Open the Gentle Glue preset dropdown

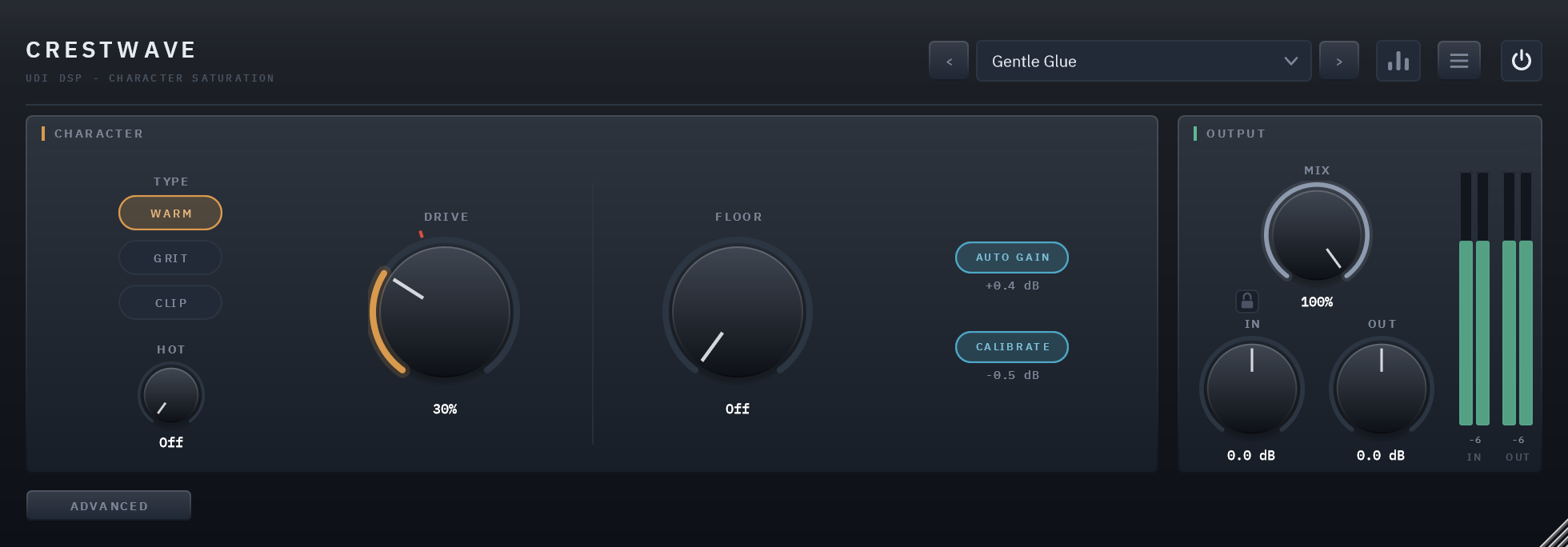pos(1144,61)
